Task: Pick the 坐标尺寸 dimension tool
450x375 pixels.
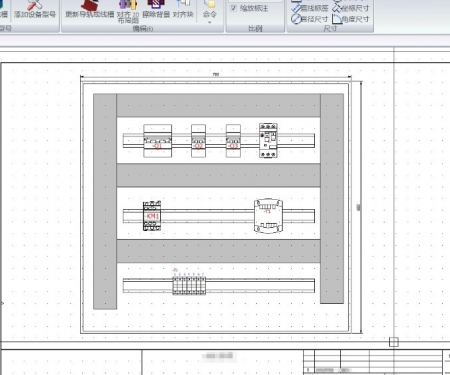Action: pos(351,8)
